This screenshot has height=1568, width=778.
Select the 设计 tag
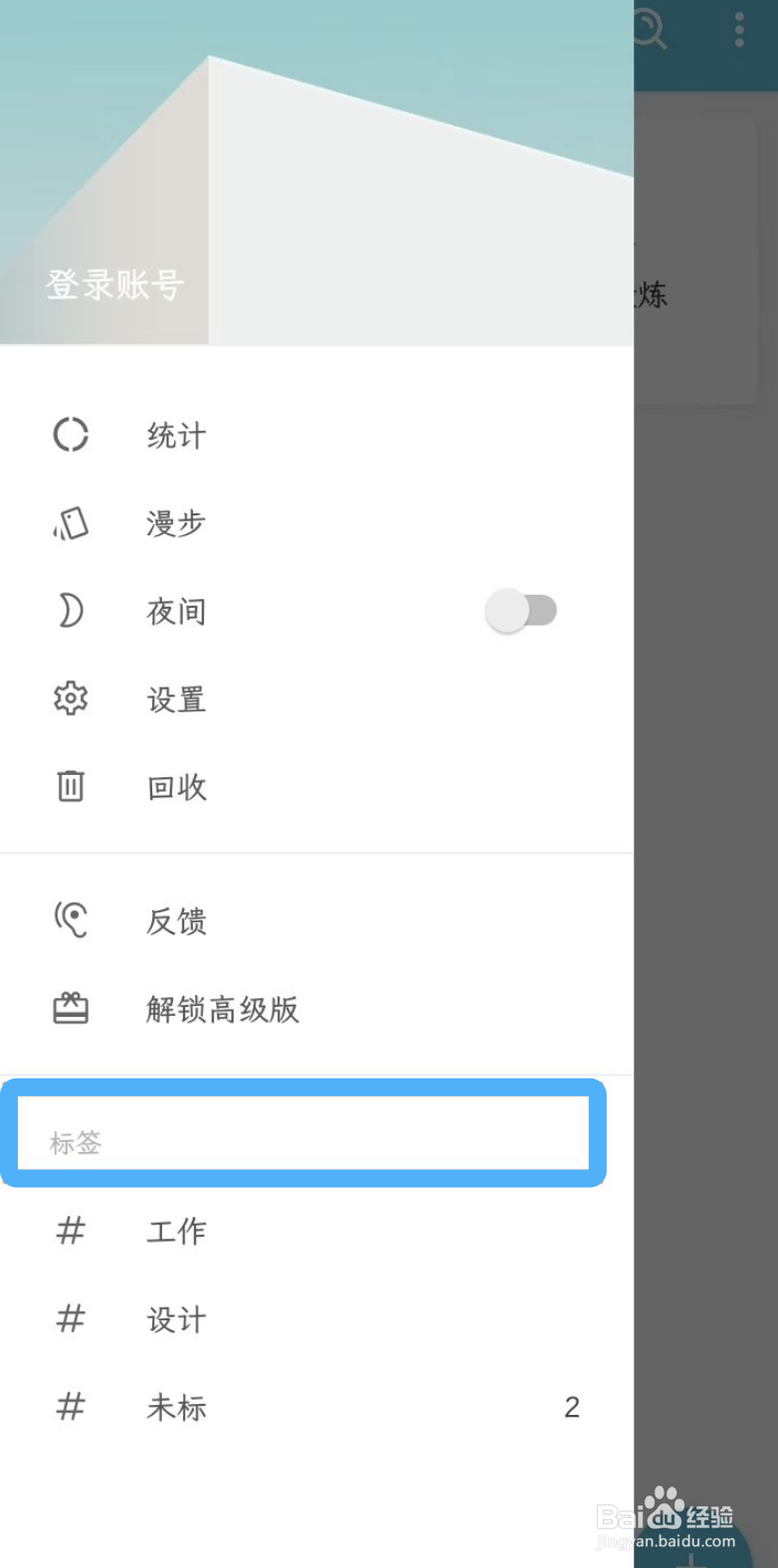(316, 1319)
